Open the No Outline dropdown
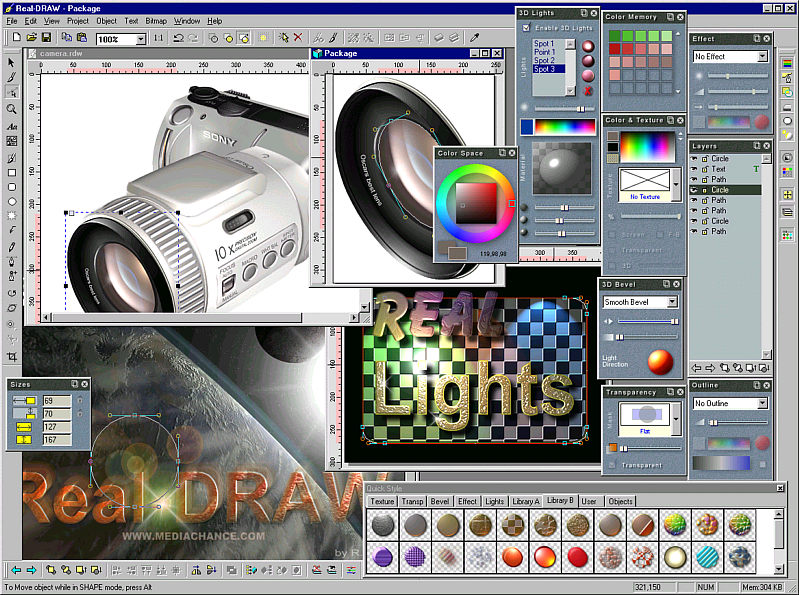The image size is (799, 595). (x=762, y=403)
